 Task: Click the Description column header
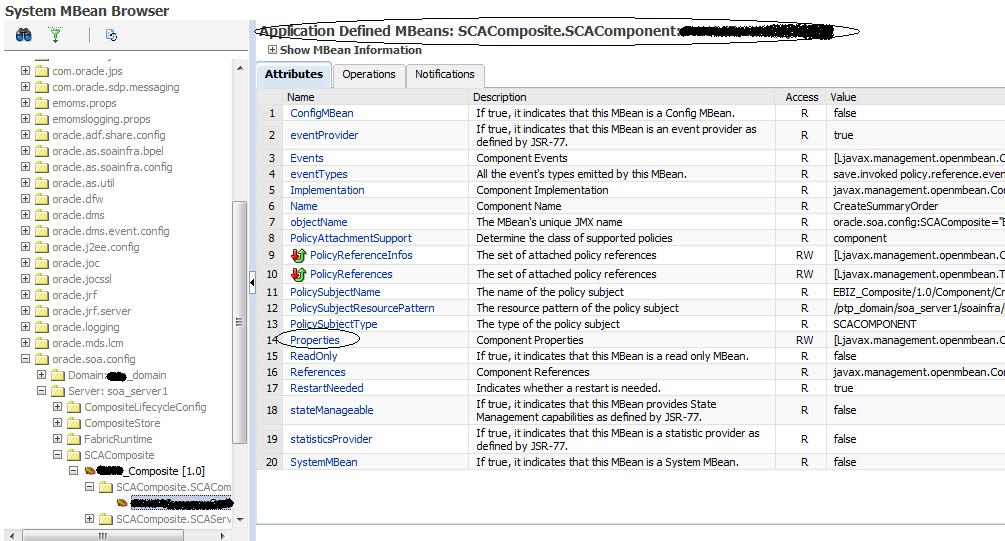(x=499, y=97)
